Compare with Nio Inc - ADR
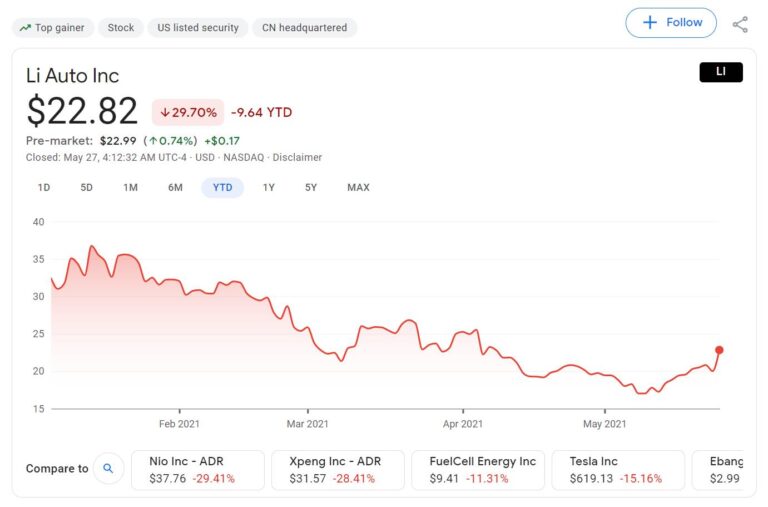The image size is (768, 507). pyautogui.click(x=197, y=469)
